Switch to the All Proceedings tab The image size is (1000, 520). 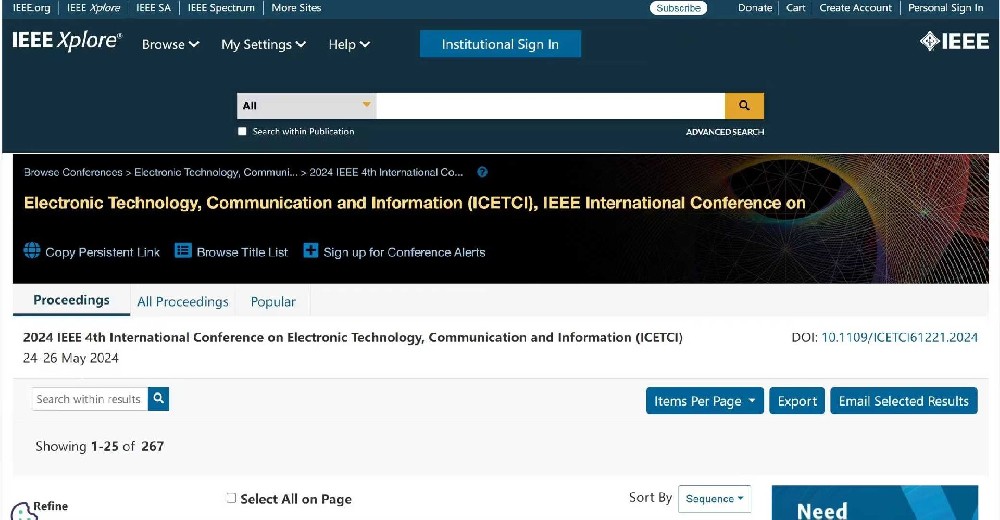[x=183, y=301]
